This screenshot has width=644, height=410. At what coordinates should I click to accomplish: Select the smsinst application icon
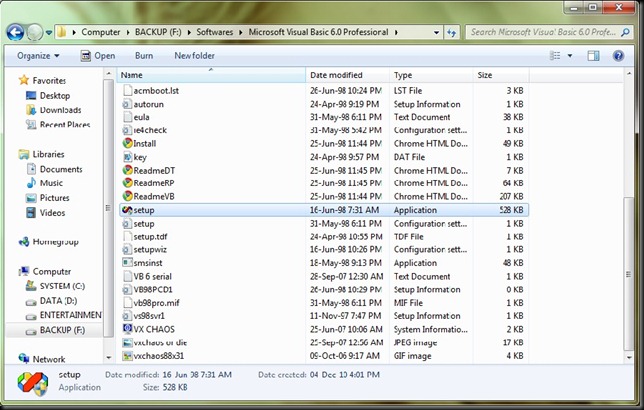(127, 263)
